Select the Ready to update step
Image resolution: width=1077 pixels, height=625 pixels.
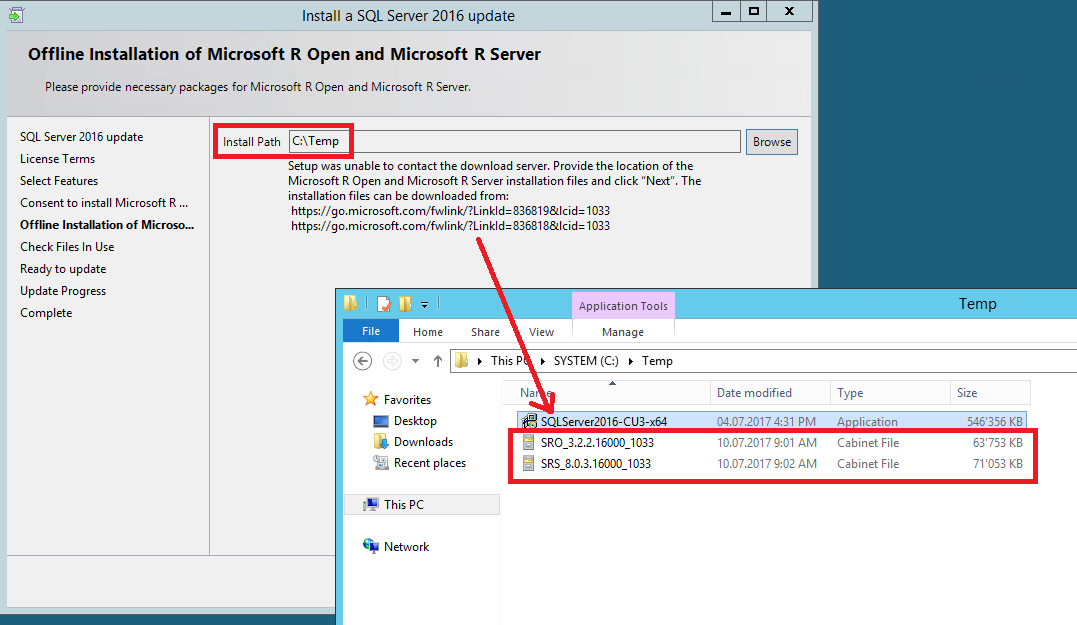pos(63,269)
